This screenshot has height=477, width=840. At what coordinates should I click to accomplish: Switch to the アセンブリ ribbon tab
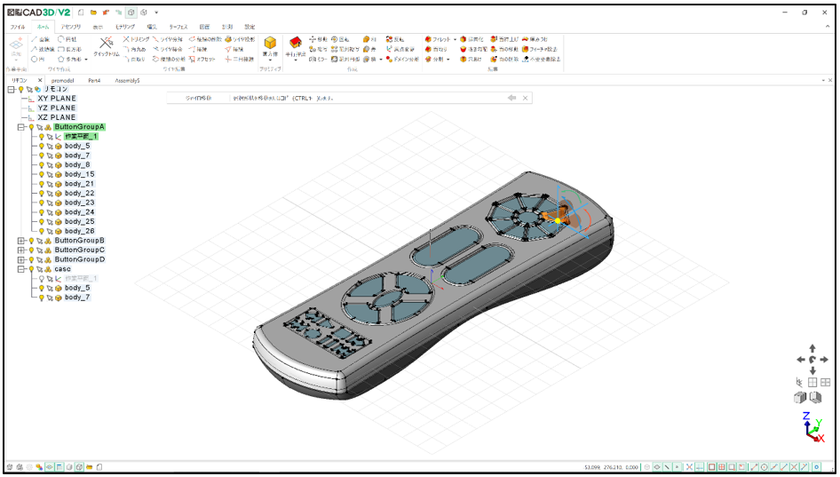[x=71, y=27]
